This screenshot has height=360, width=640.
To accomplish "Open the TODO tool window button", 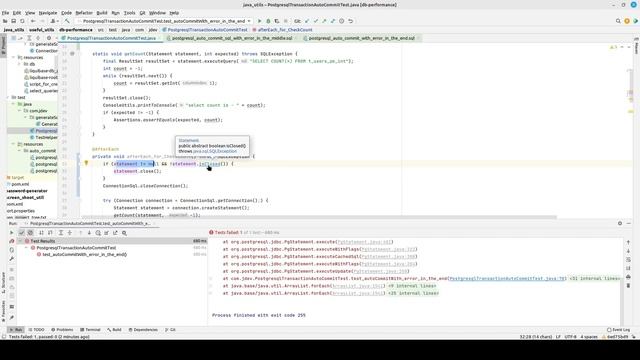I will [36, 329].
